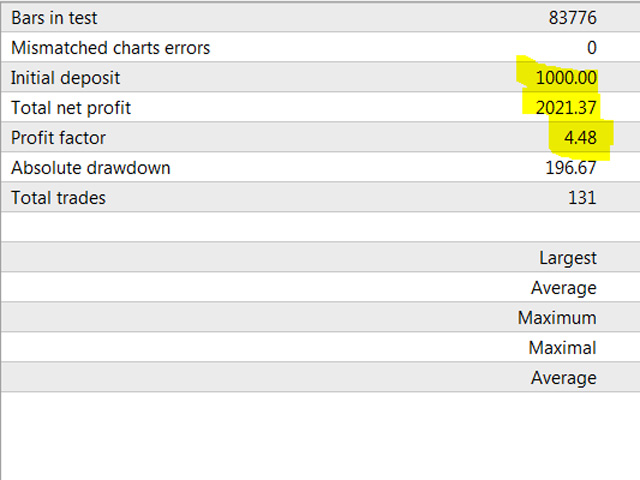The height and width of the screenshot is (480, 640).
Task: Select the Total net profit label
Action: click(71, 108)
